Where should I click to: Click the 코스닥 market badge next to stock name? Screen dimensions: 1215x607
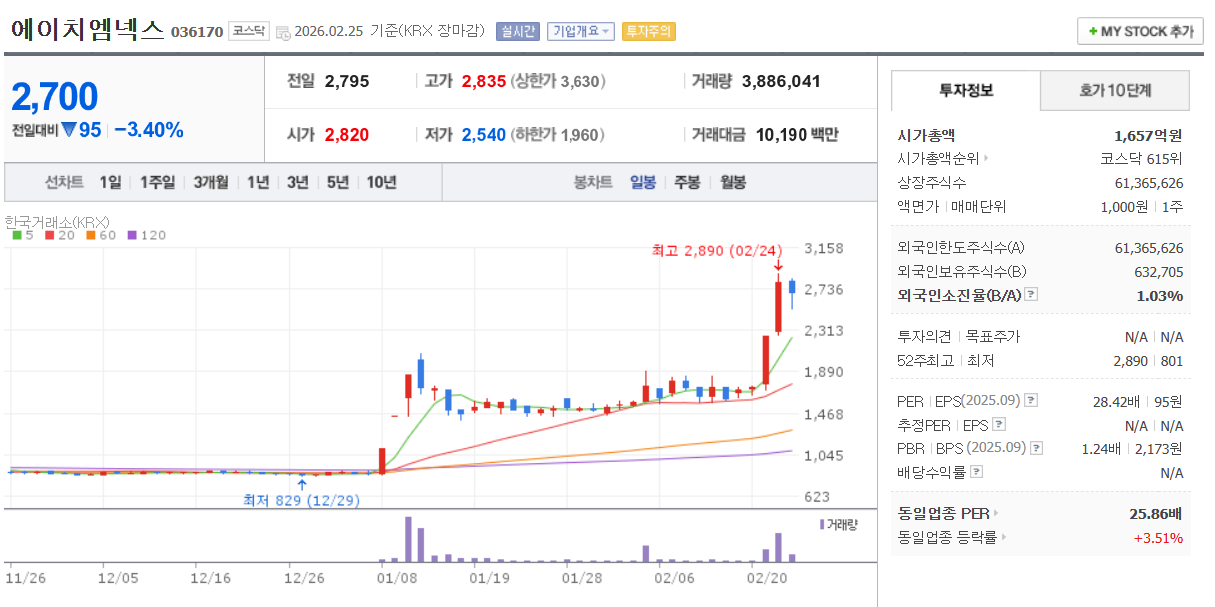[x=251, y=29]
